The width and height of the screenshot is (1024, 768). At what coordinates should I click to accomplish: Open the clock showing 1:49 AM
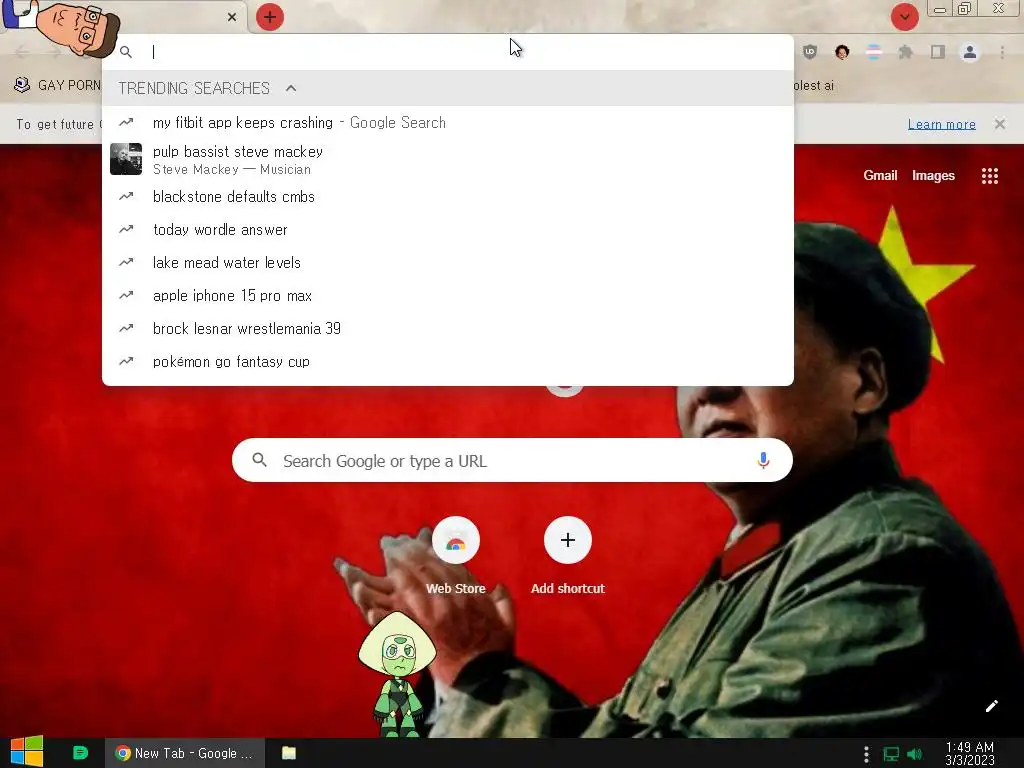(970, 754)
